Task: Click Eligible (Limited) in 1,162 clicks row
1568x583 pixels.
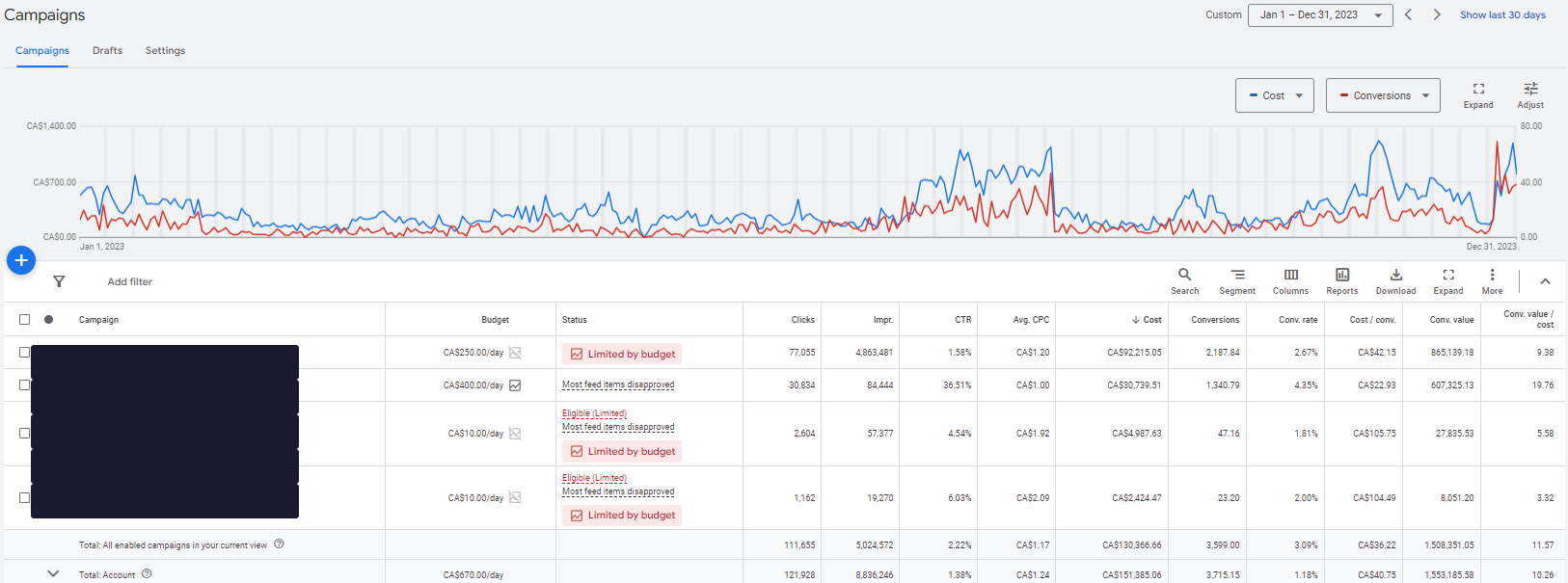Action: [594, 478]
